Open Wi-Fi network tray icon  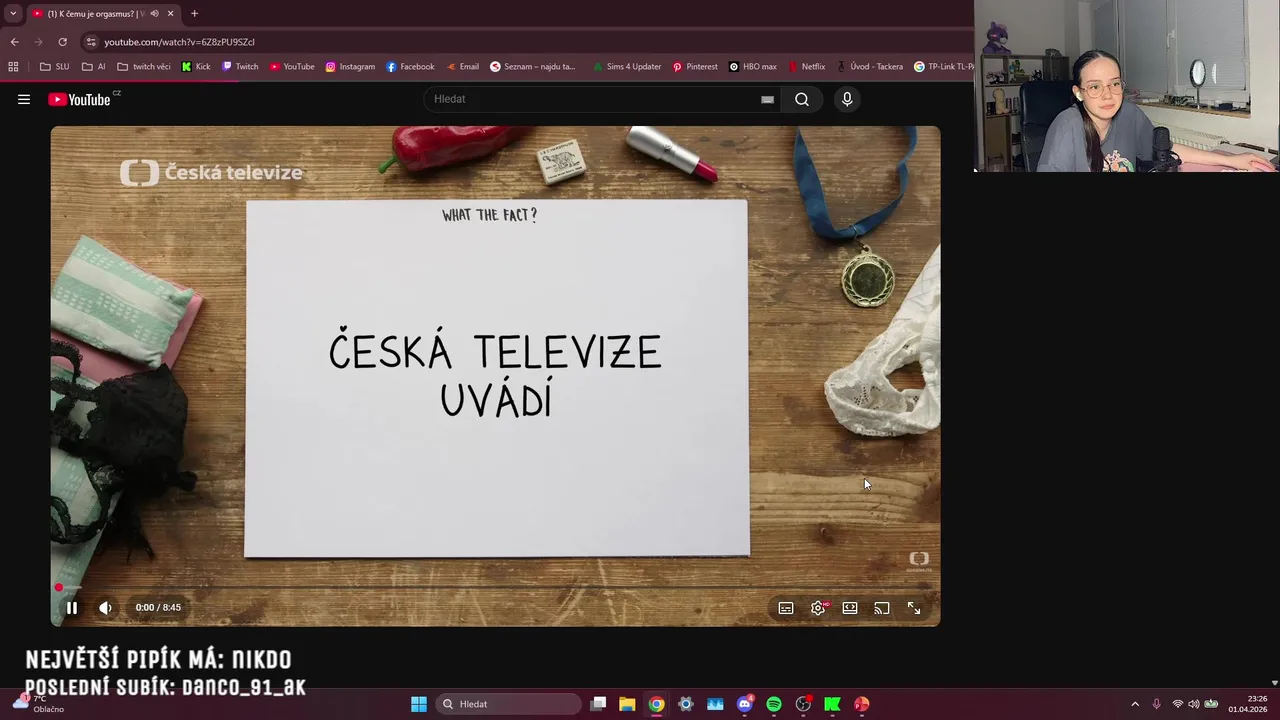[x=1178, y=704]
